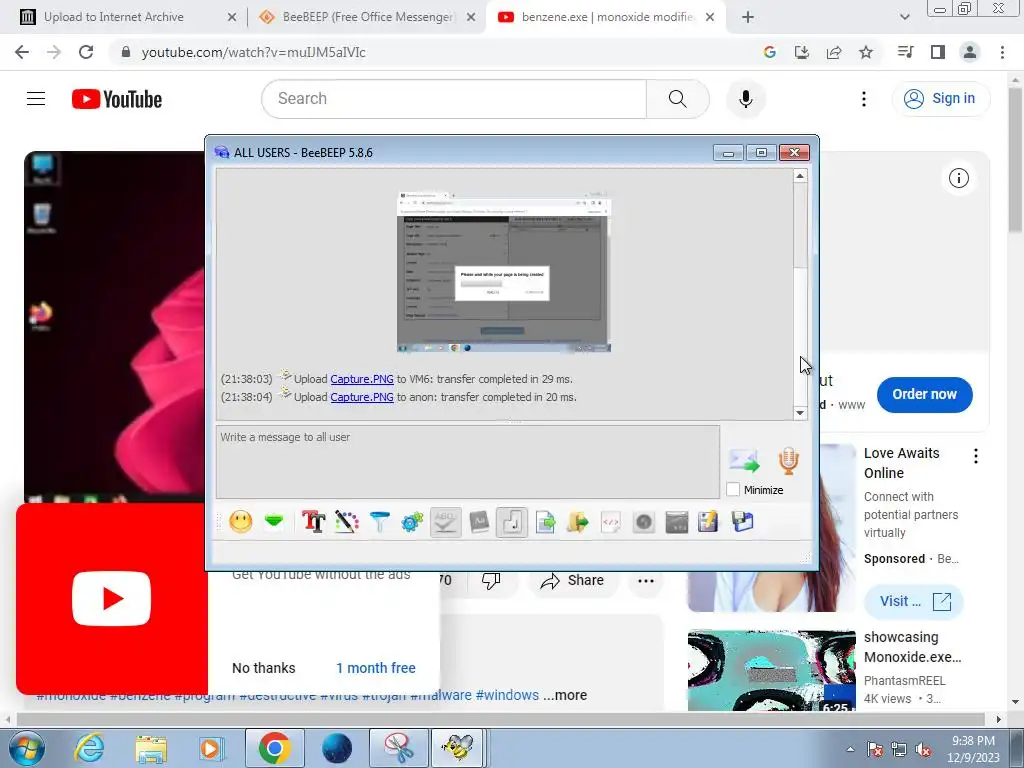The image size is (1024, 768).
Task: Change chat font with the TT icon
Action: (313, 522)
